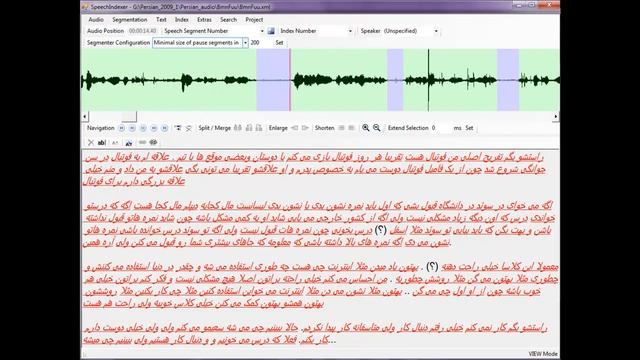Click the Extend Selection milliseconds field
Screen dimensions: 640x360
(441, 128)
